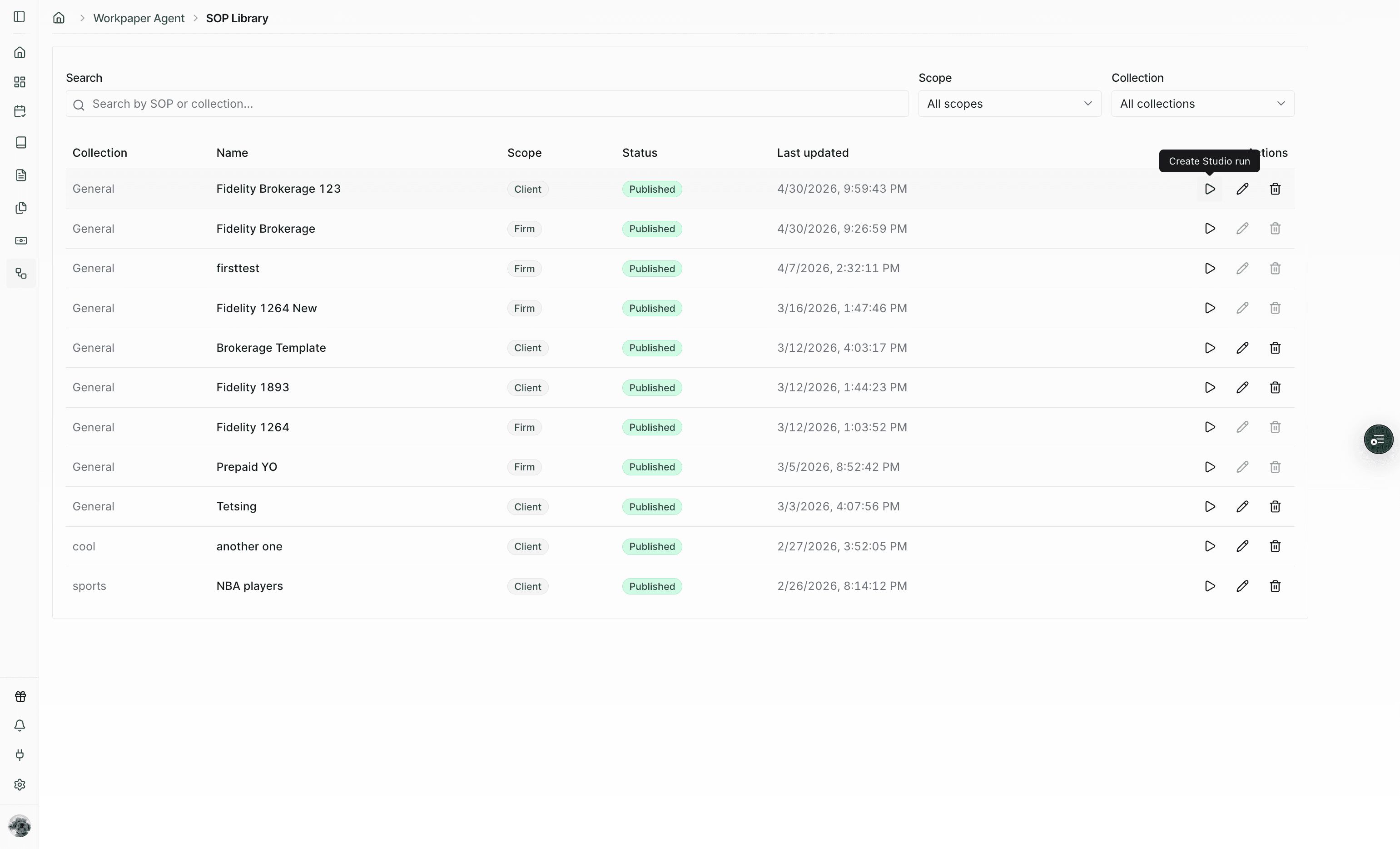Open the notifications bell icon
Image resolution: width=1400 pixels, height=849 pixels.
(20, 725)
